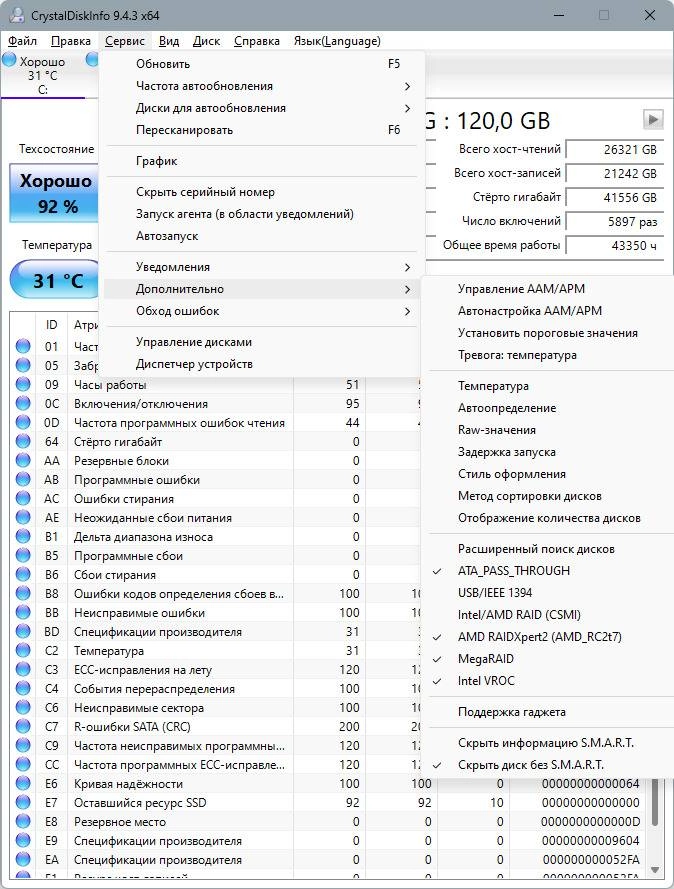This screenshot has height=889, width=674.
Task: Toggle the MegaRAID option
Action: pyautogui.click(x=551, y=659)
